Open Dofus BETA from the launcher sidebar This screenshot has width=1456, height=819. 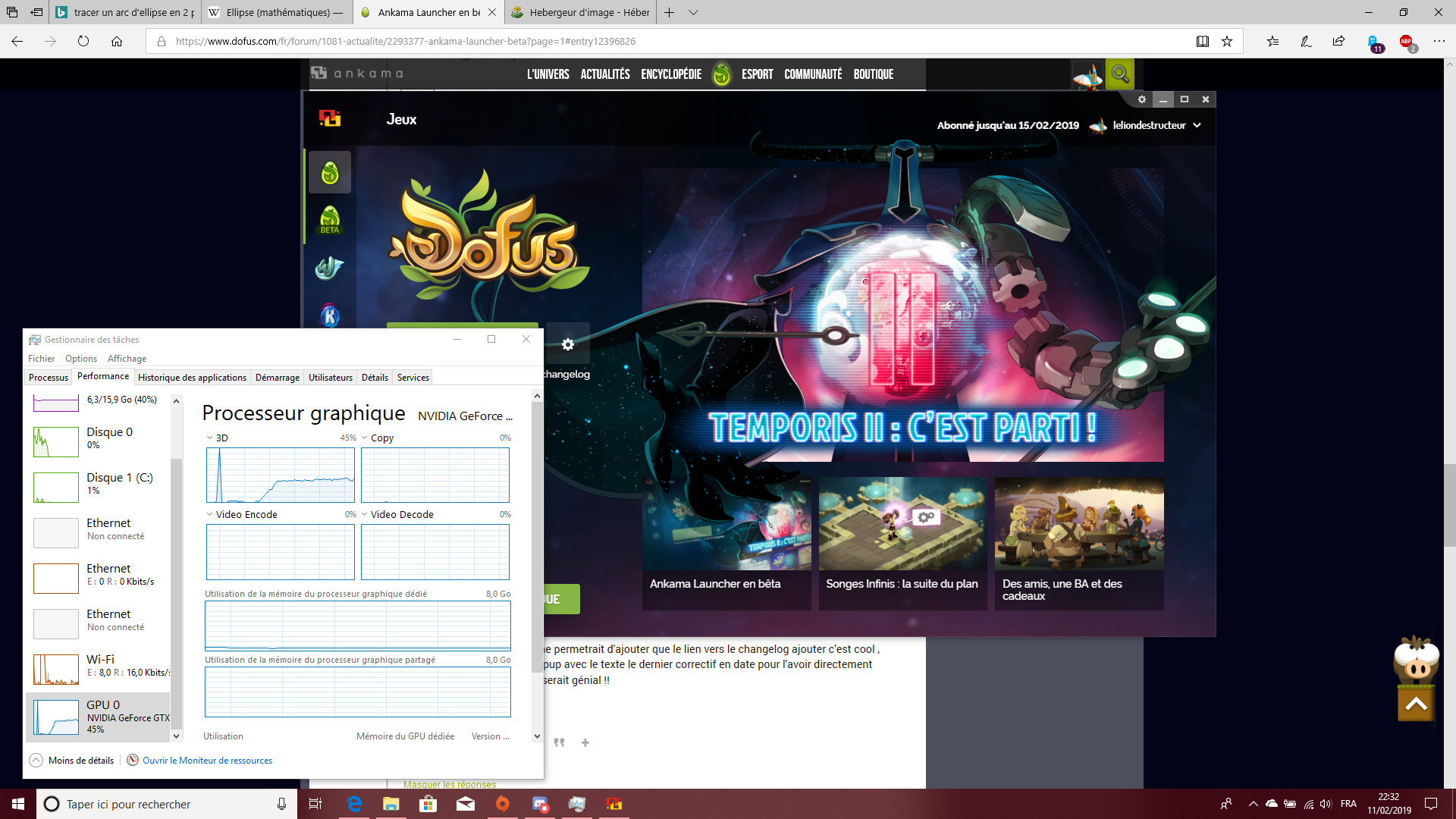tap(330, 220)
